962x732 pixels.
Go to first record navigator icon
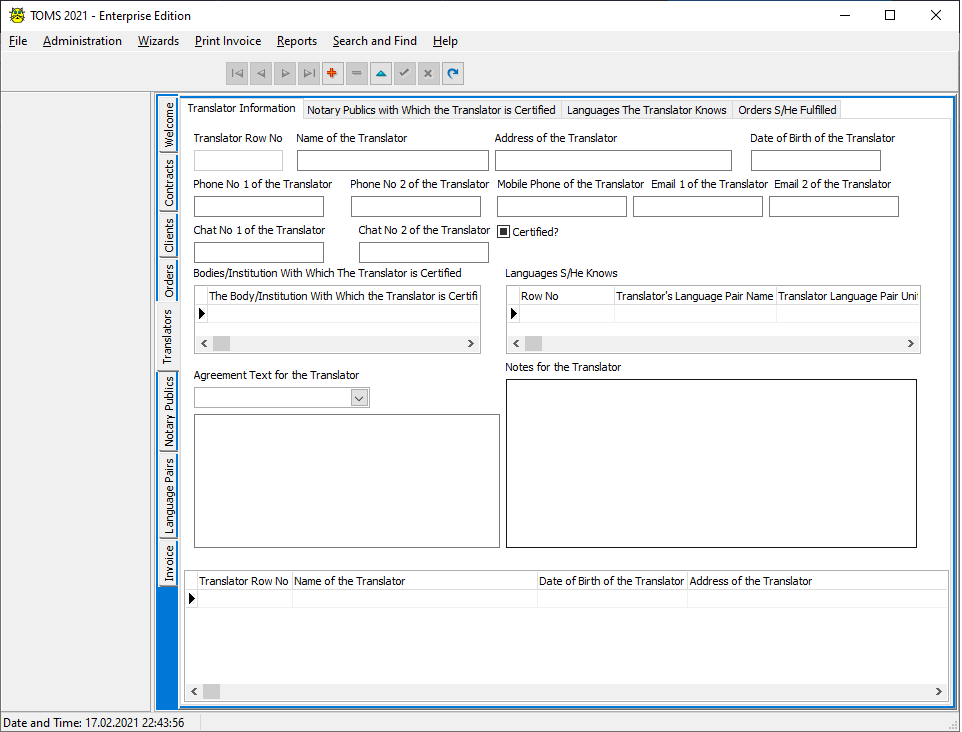(x=237, y=73)
